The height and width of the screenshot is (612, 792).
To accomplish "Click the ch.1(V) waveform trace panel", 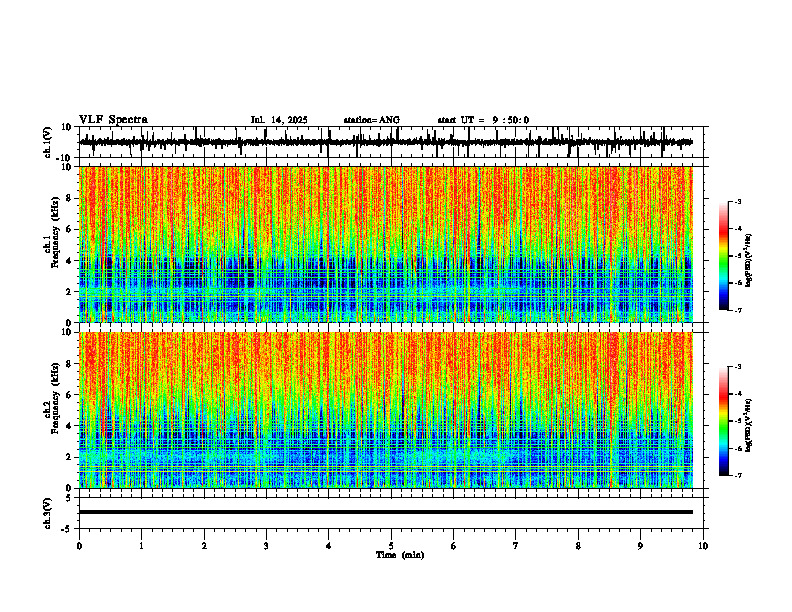I will [393, 142].
